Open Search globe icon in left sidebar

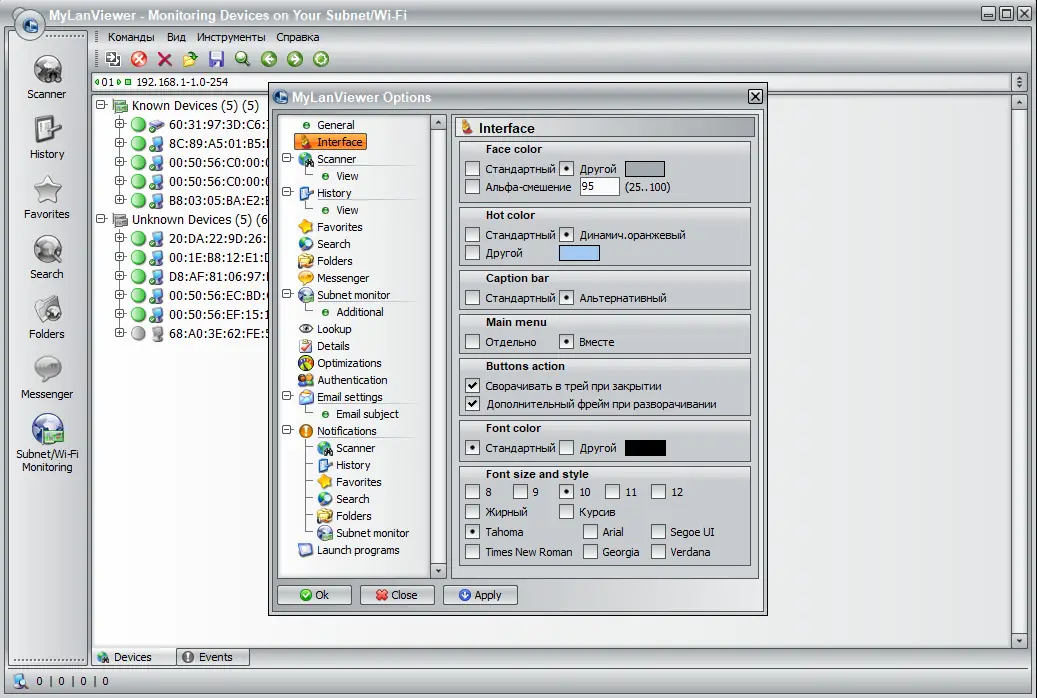pyautogui.click(x=47, y=257)
